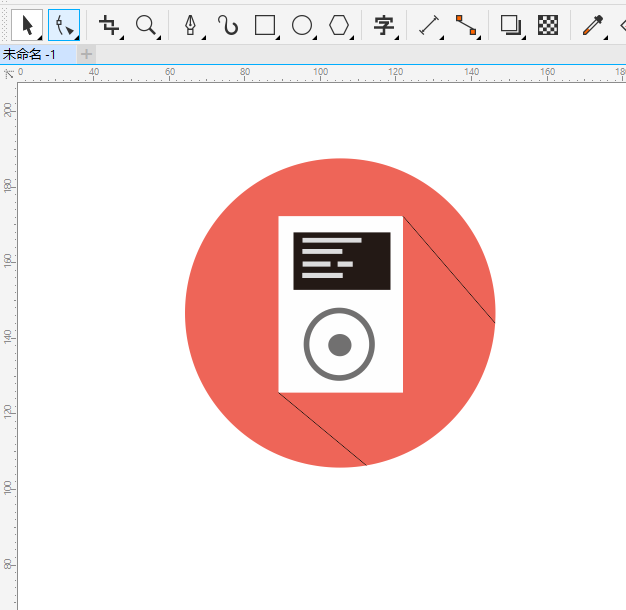
Task: Pick the checkered Transparency tool
Action: 548,25
